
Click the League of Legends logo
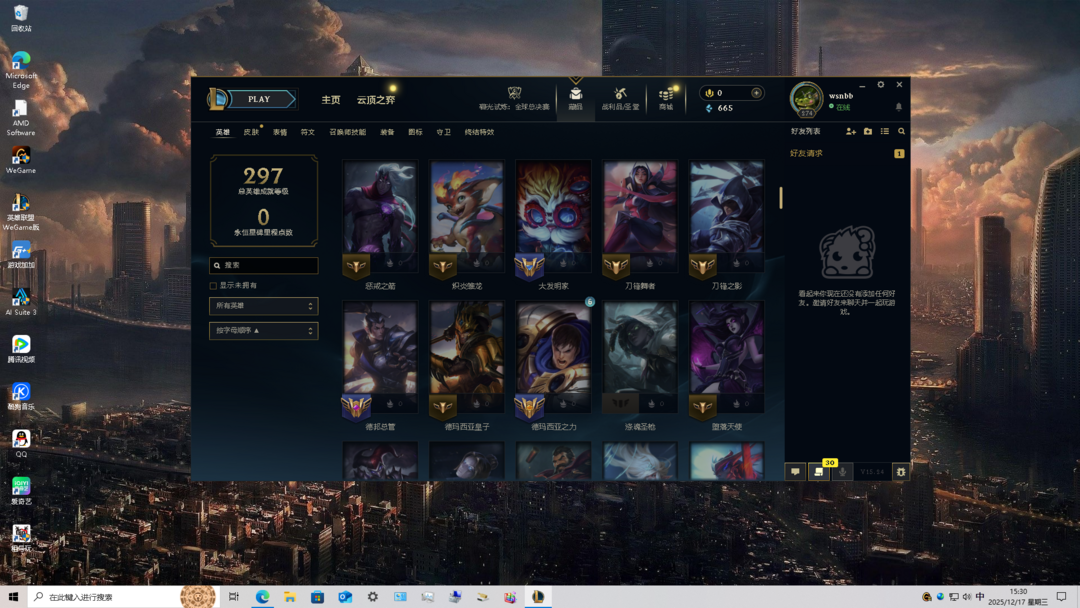tap(217, 99)
